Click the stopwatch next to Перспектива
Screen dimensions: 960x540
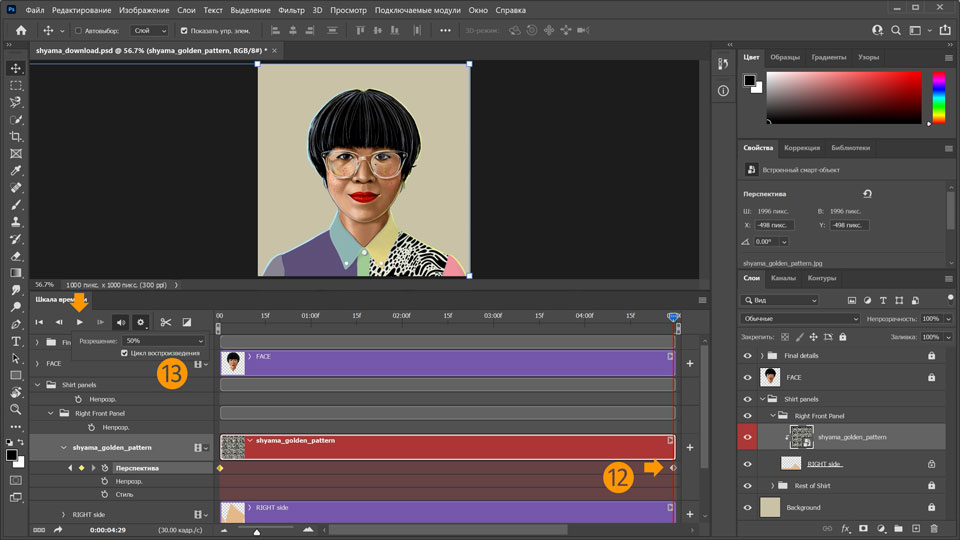click(x=104, y=467)
